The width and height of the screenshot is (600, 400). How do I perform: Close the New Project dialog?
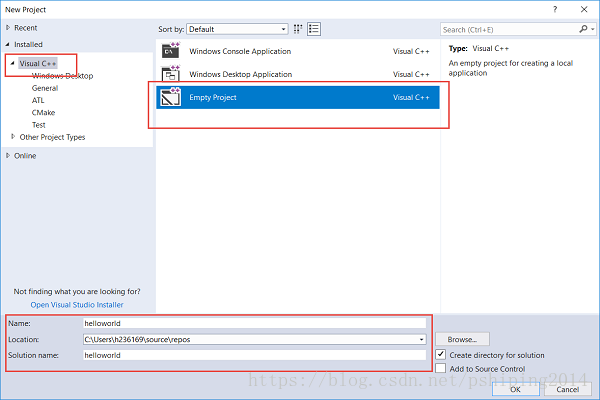[x=584, y=10]
